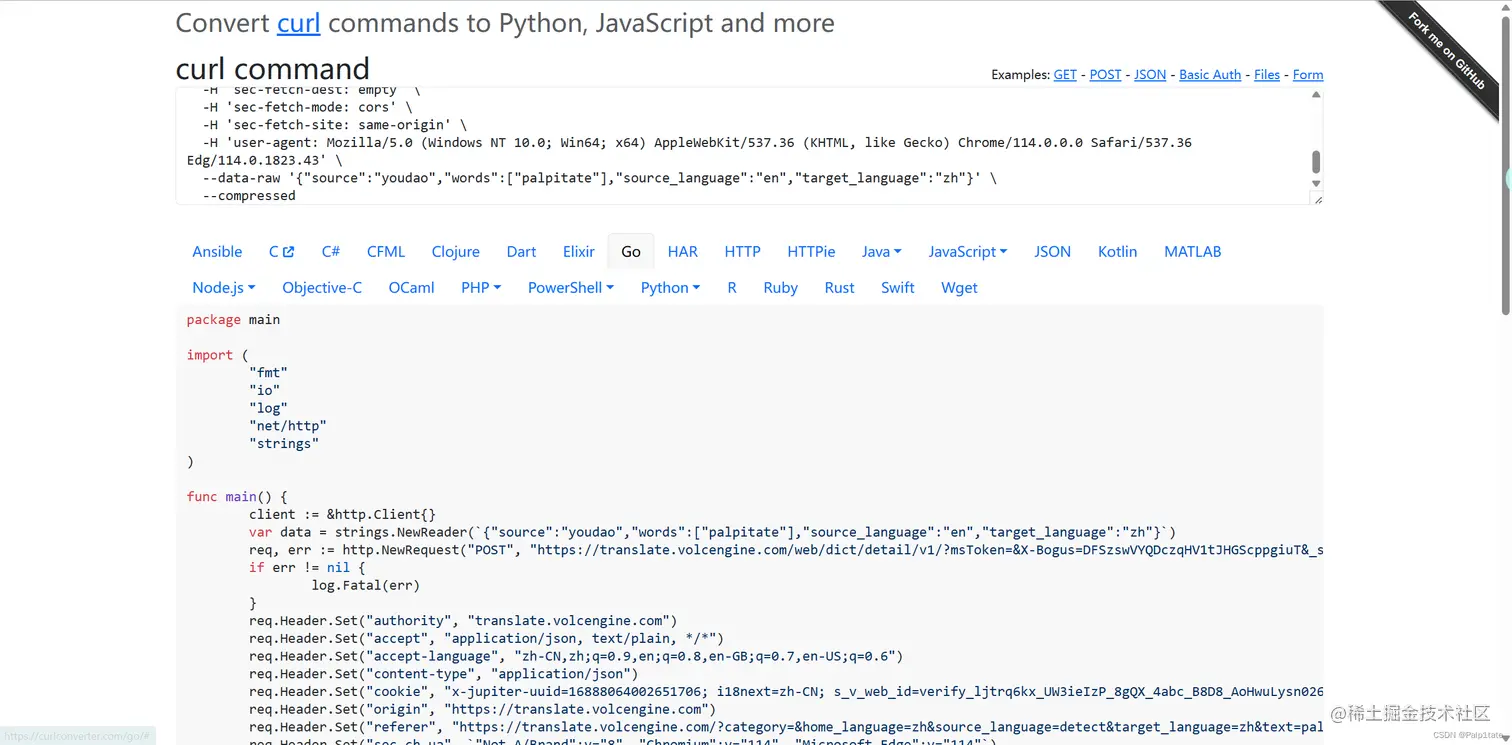Image resolution: width=1512 pixels, height=745 pixels.
Task: Click the 'client := &http.Client{}' line
Action: point(343,515)
